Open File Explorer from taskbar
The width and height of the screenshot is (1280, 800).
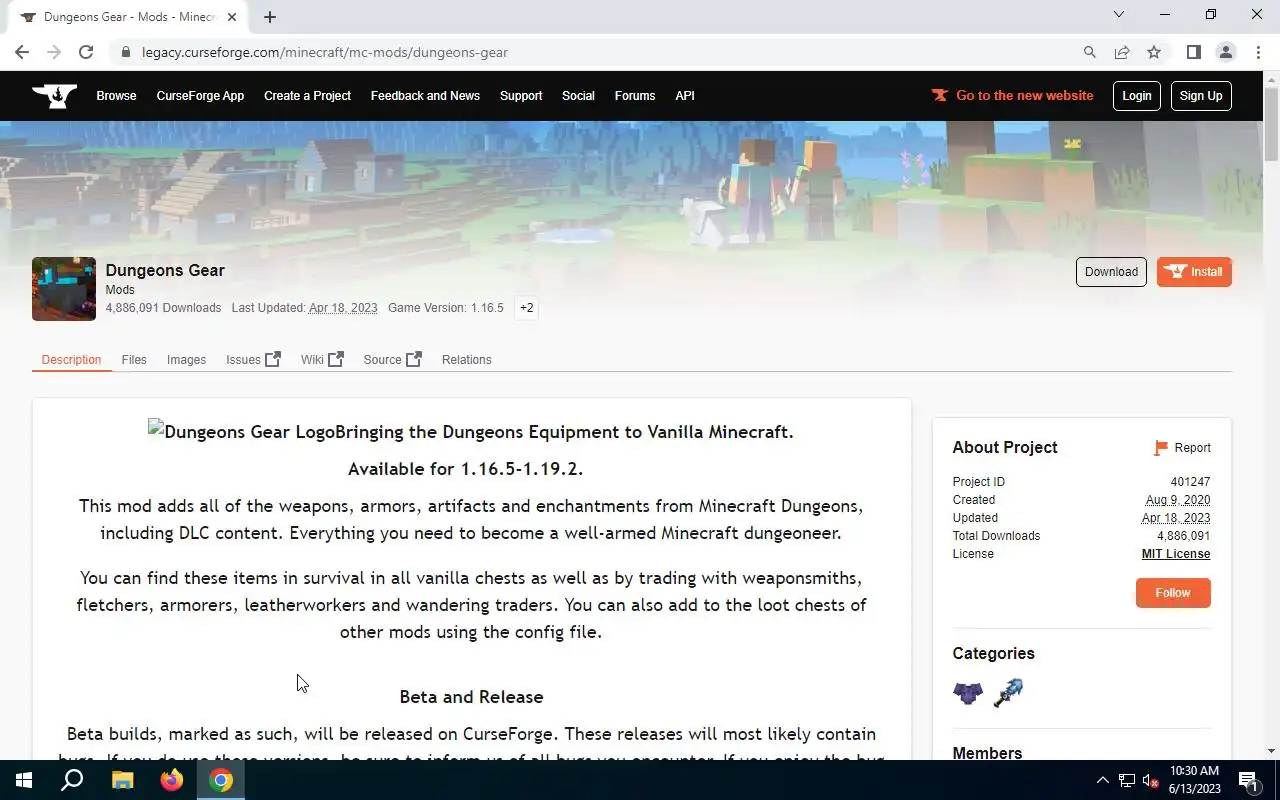click(x=122, y=780)
